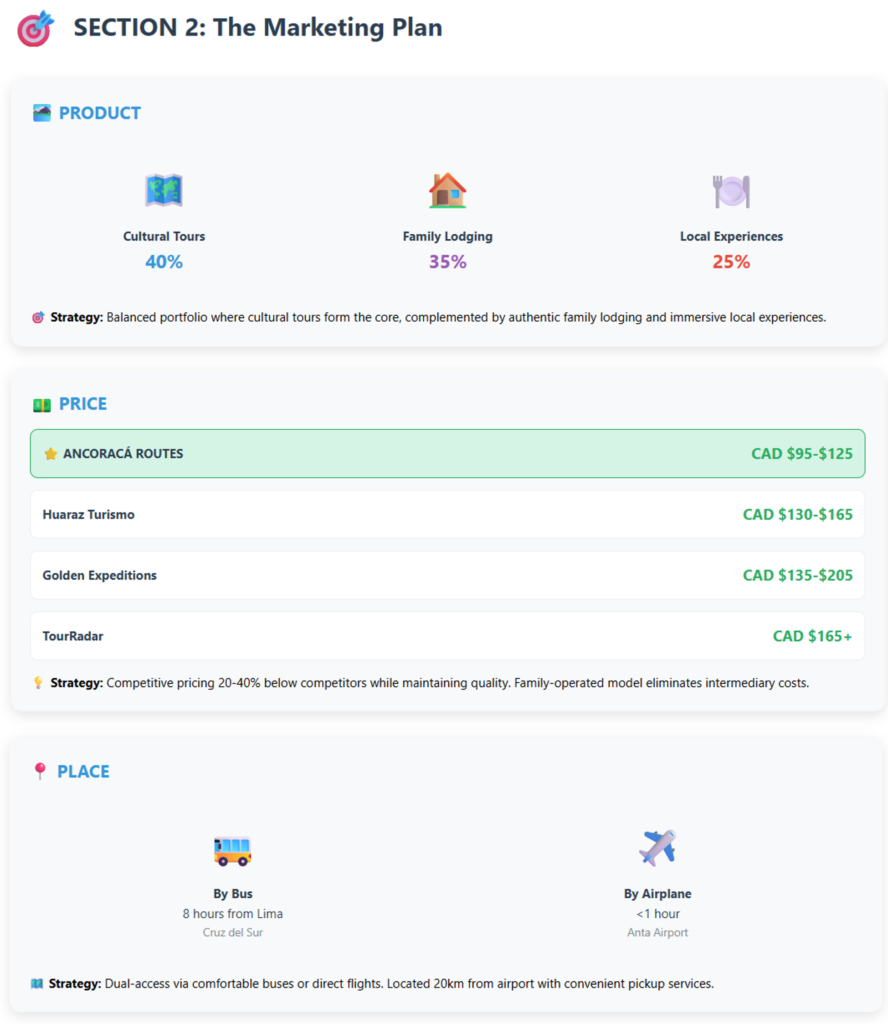Select the Golden Expeditions price row
The height and width of the screenshot is (1024, 888).
(447, 576)
